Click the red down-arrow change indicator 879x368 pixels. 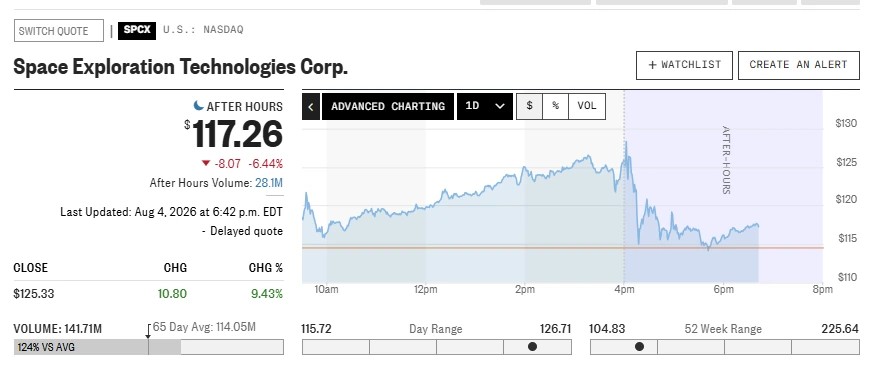tap(206, 164)
